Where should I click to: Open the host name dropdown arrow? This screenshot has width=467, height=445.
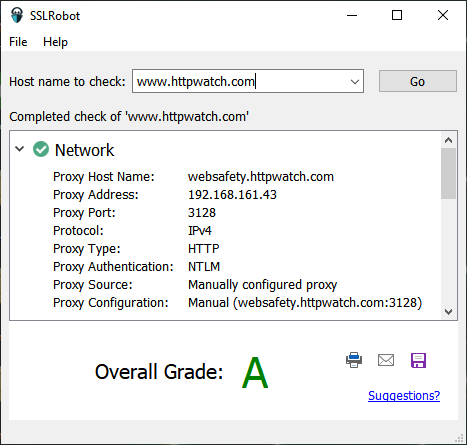tap(355, 81)
